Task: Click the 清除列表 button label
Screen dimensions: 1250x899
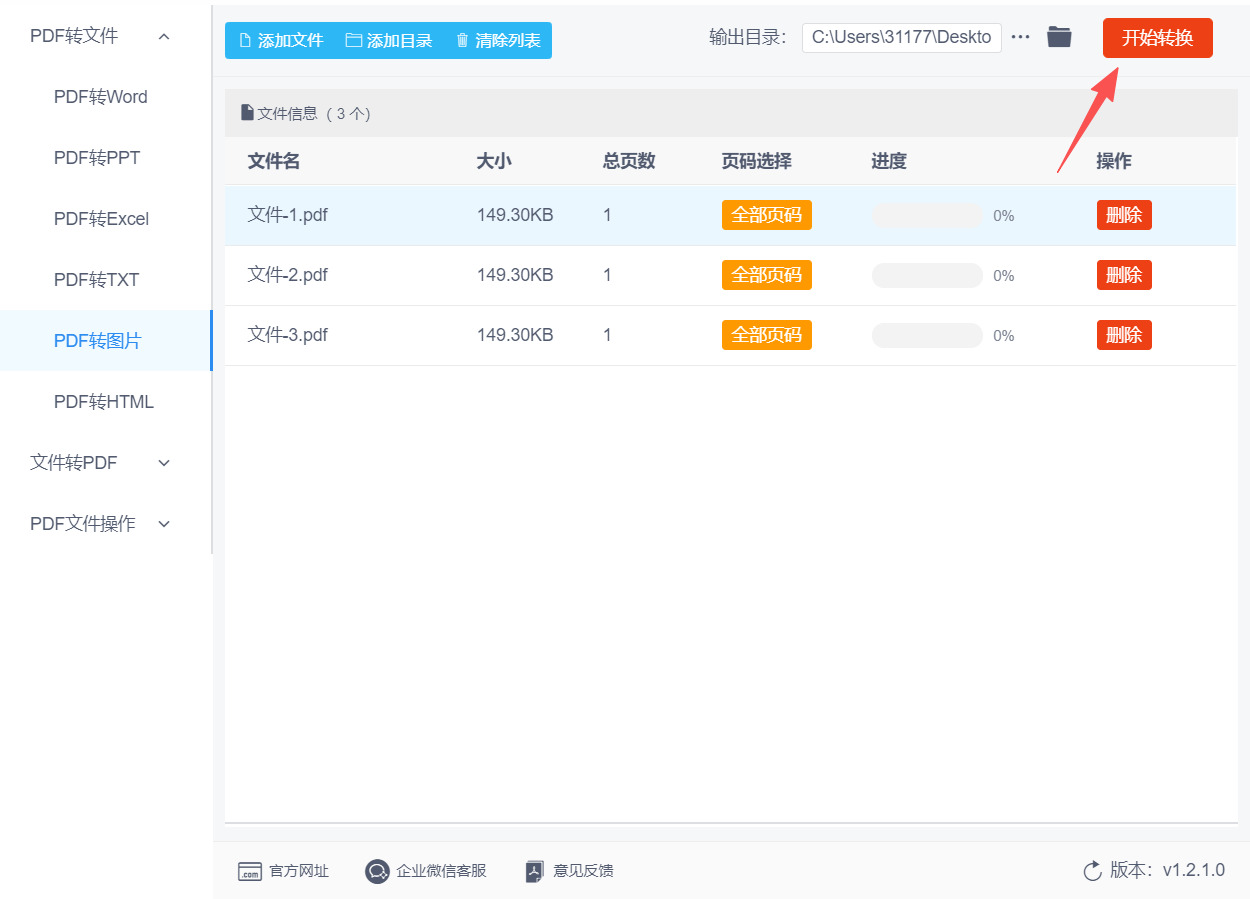Action: tap(508, 41)
